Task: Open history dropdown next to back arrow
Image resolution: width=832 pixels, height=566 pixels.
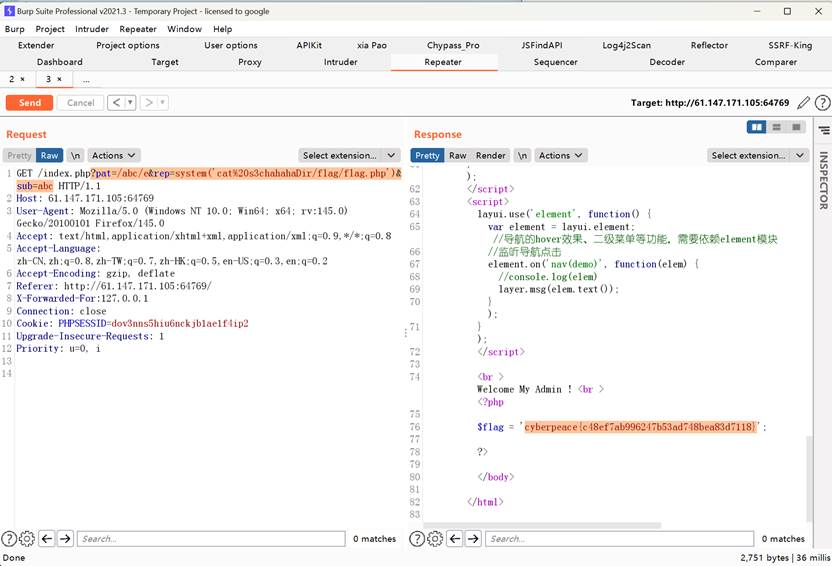Action: [131, 102]
